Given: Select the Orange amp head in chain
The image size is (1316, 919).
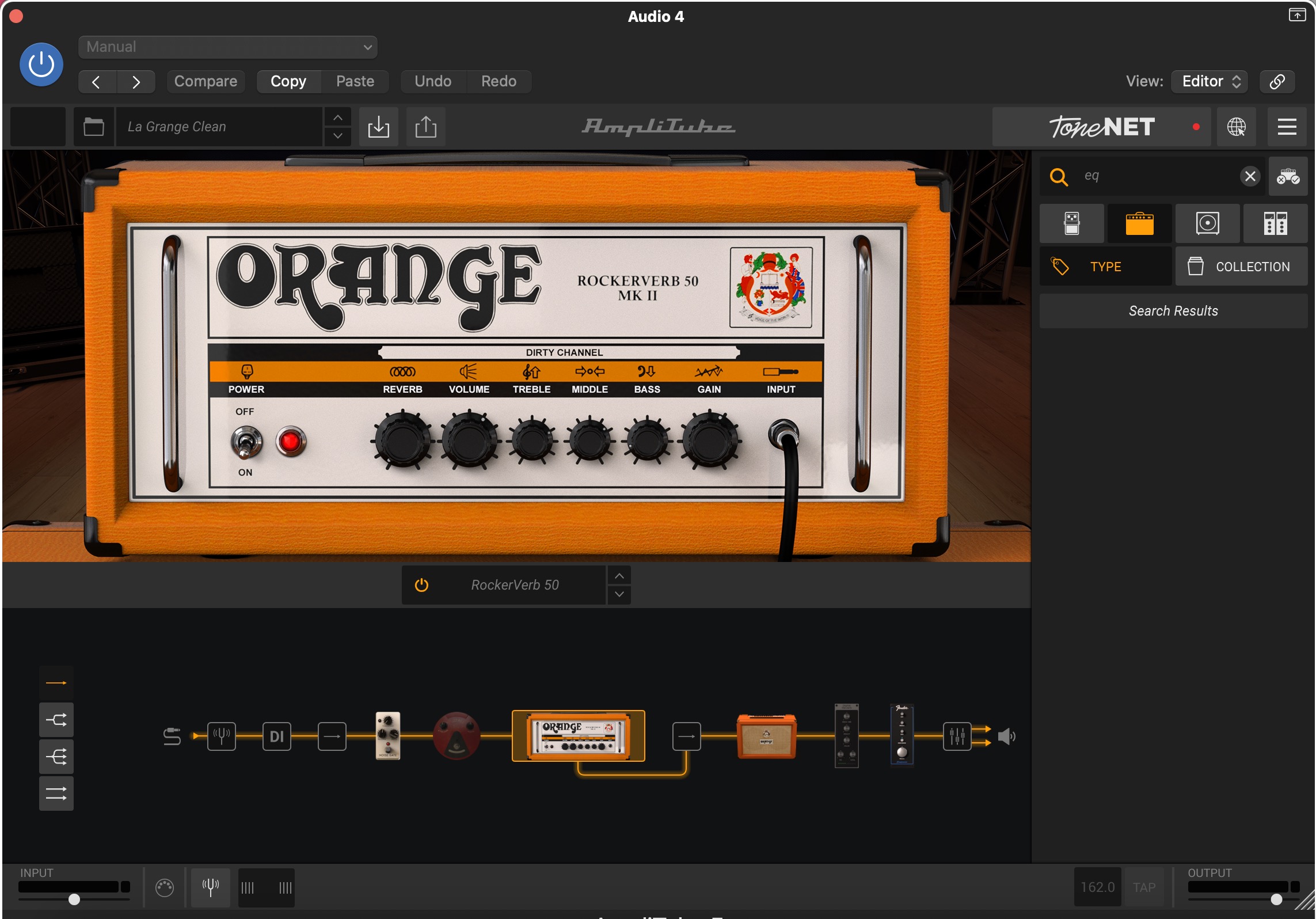Looking at the screenshot, I should 579,736.
